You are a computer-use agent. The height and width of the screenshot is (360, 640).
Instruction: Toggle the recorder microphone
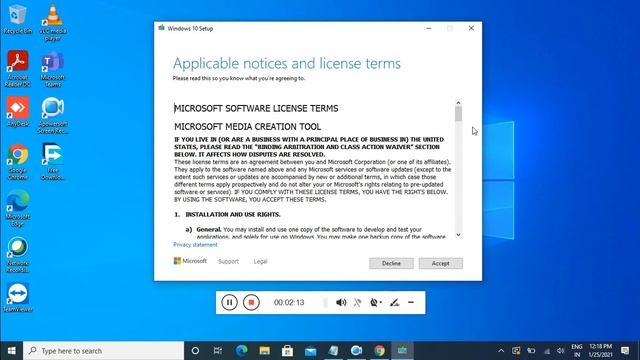(x=357, y=302)
